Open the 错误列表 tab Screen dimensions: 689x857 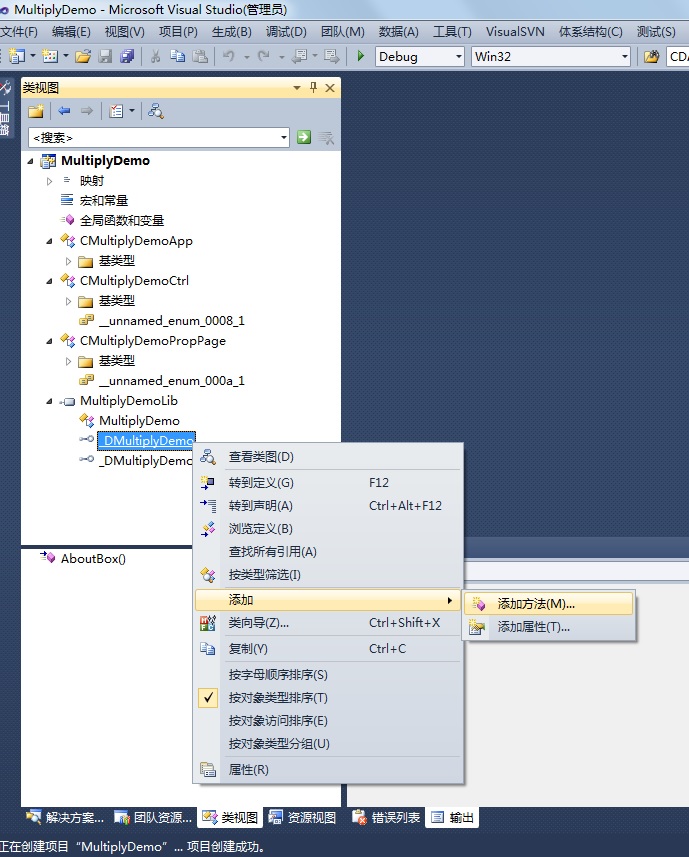point(386,818)
